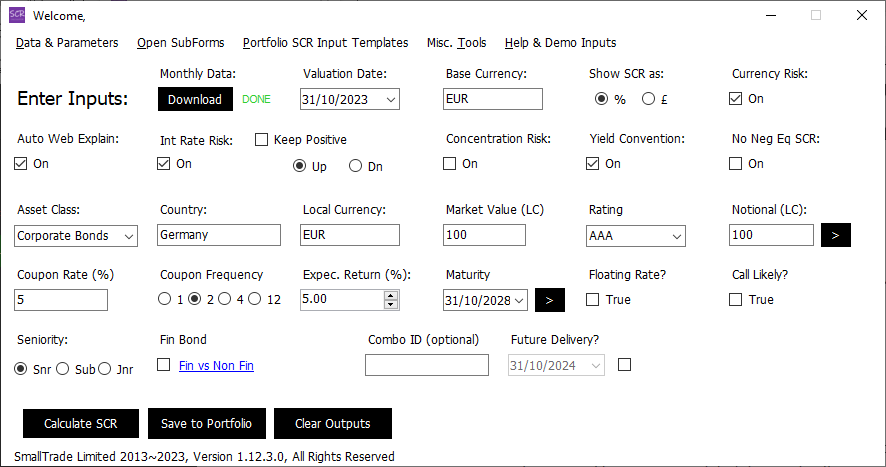
Task: Select the £ SCR display option
Action: pyautogui.click(x=648, y=99)
